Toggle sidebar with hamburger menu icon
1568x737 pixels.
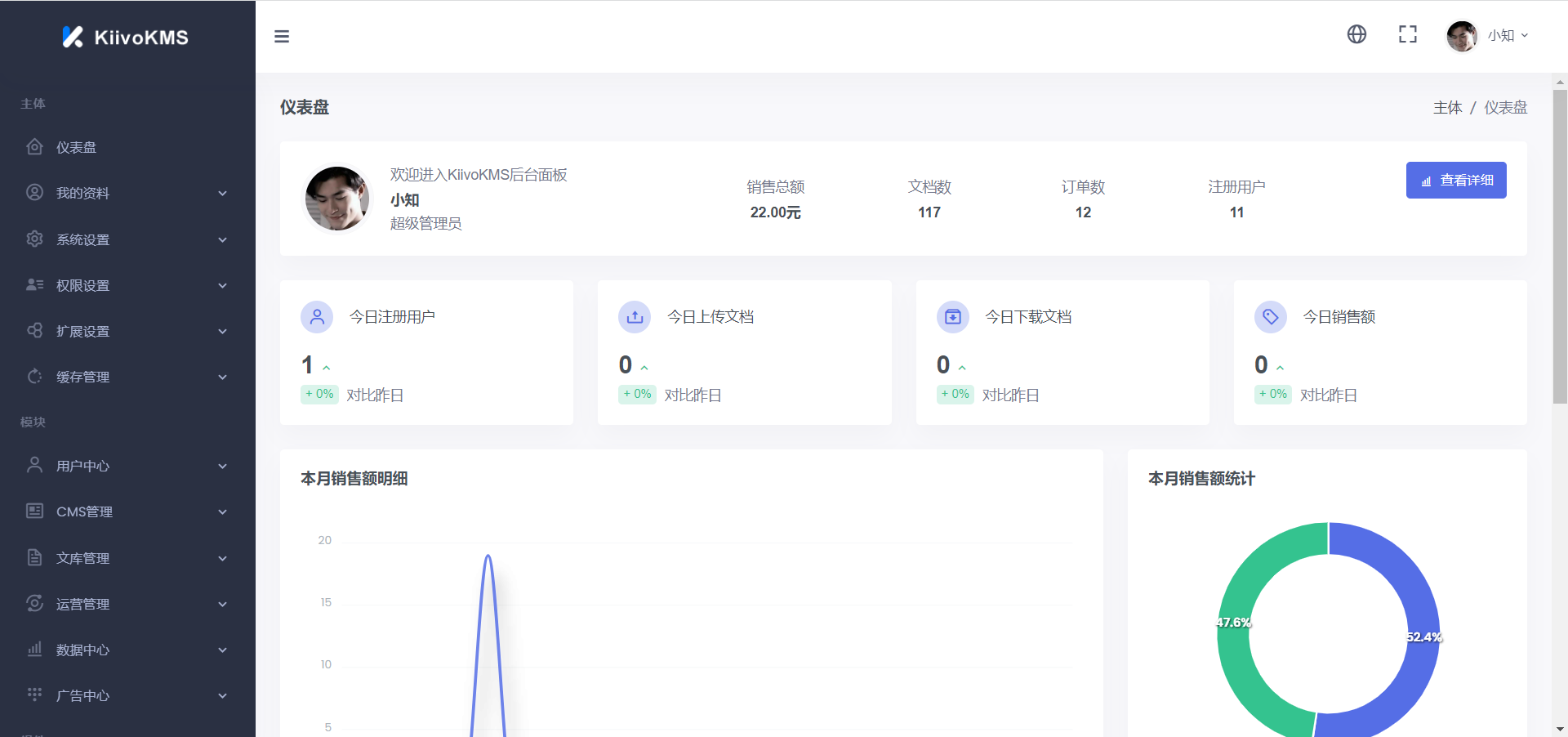[x=282, y=36]
